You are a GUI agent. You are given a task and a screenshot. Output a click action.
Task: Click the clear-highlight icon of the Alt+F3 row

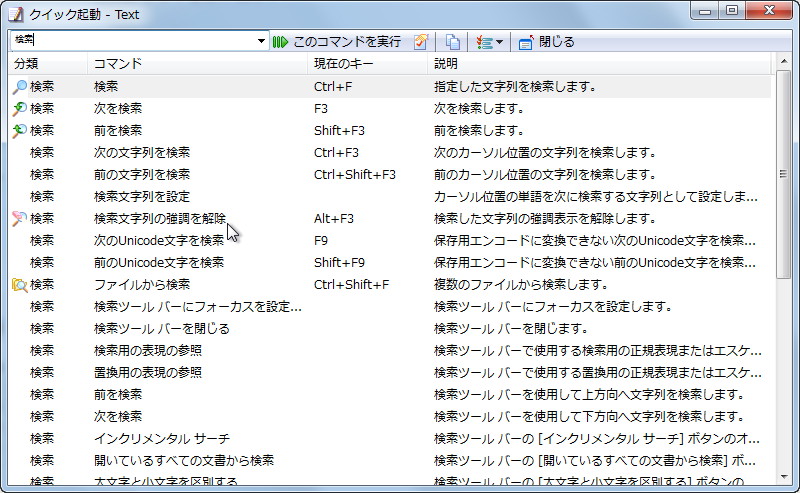click(x=19, y=218)
